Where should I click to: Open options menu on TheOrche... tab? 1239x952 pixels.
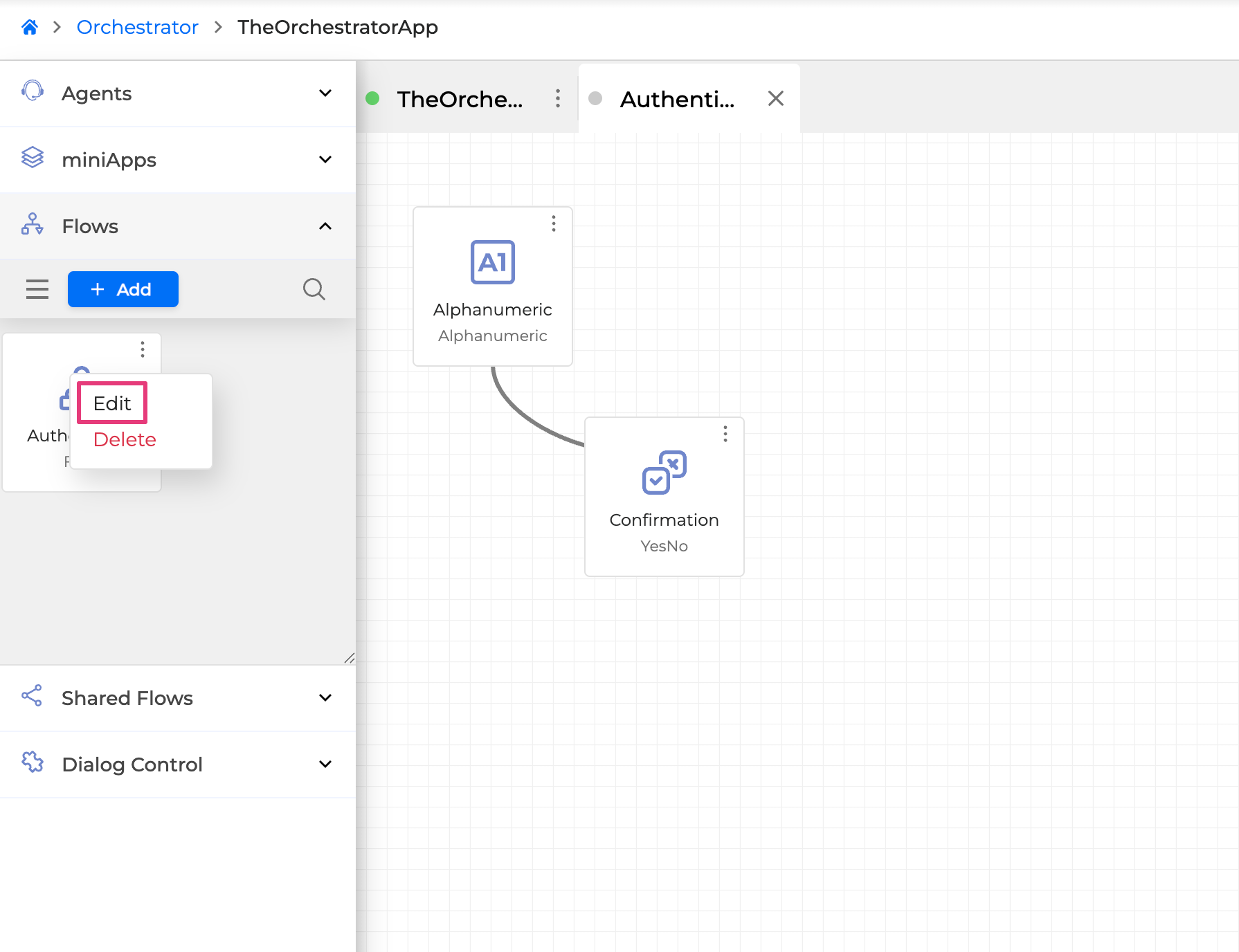click(558, 98)
